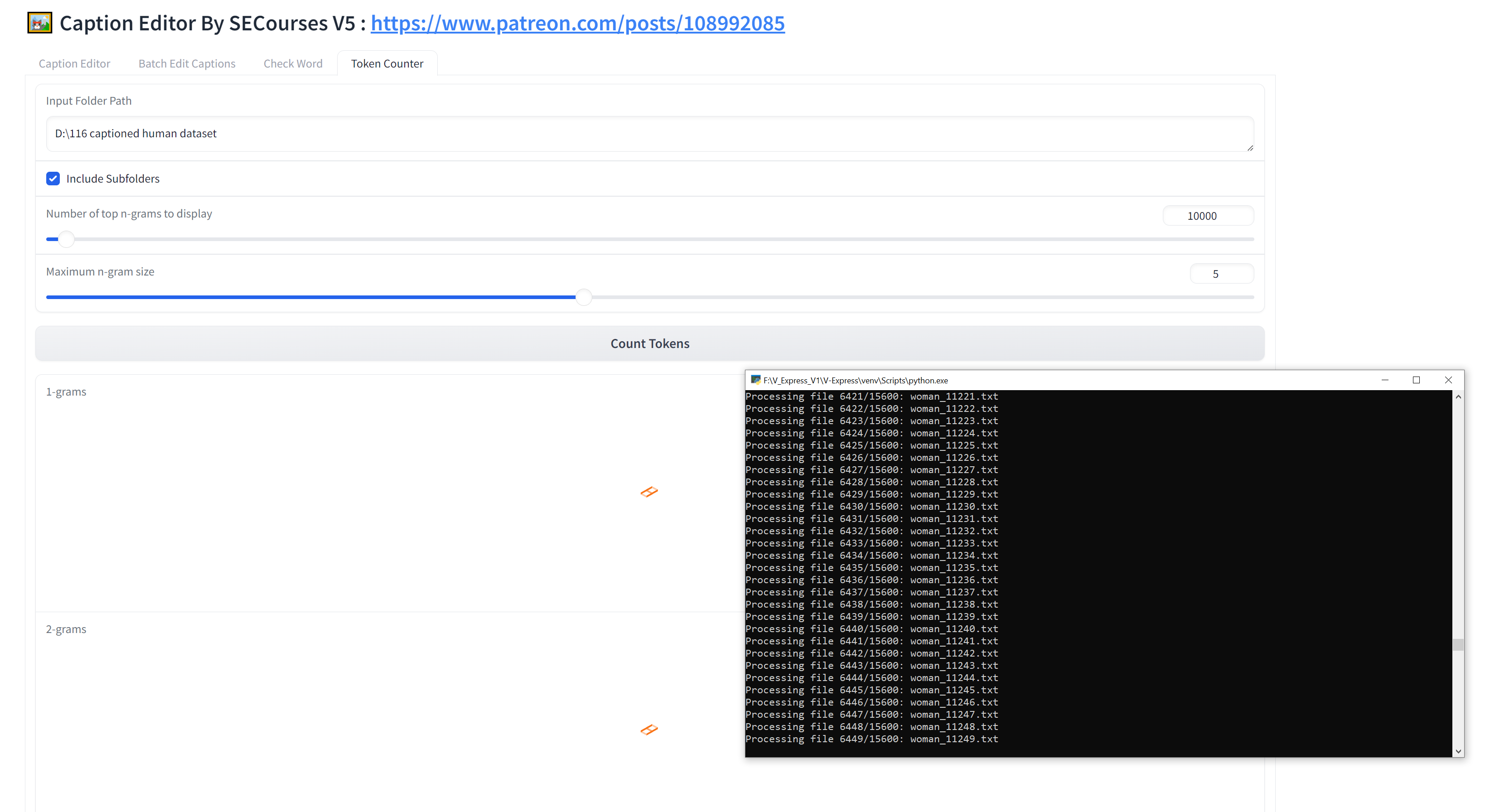The width and height of the screenshot is (1490, 812).
Task: Close the python.exe console window
Action: coord(1448,380)
